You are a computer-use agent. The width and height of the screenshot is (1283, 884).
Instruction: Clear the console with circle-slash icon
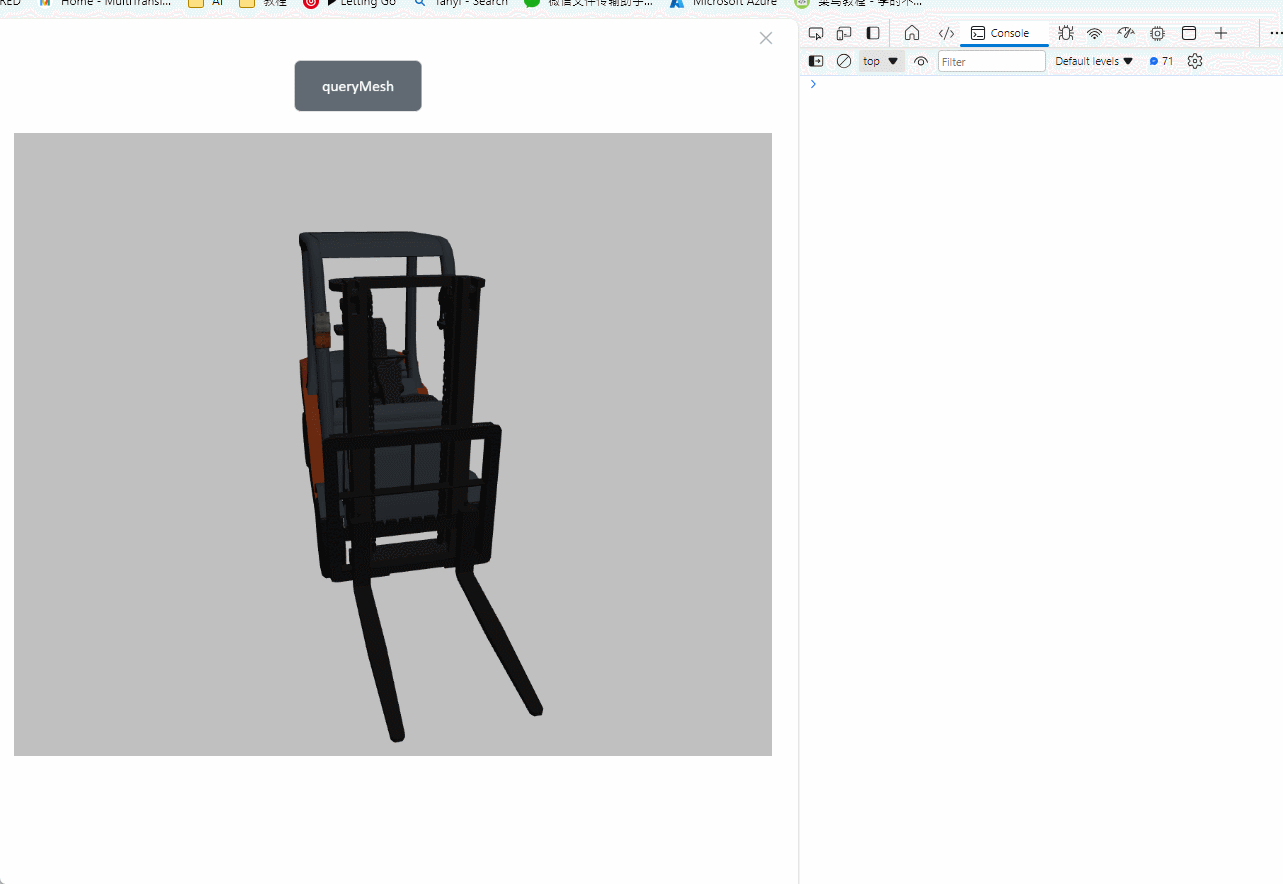click(844, 61)
